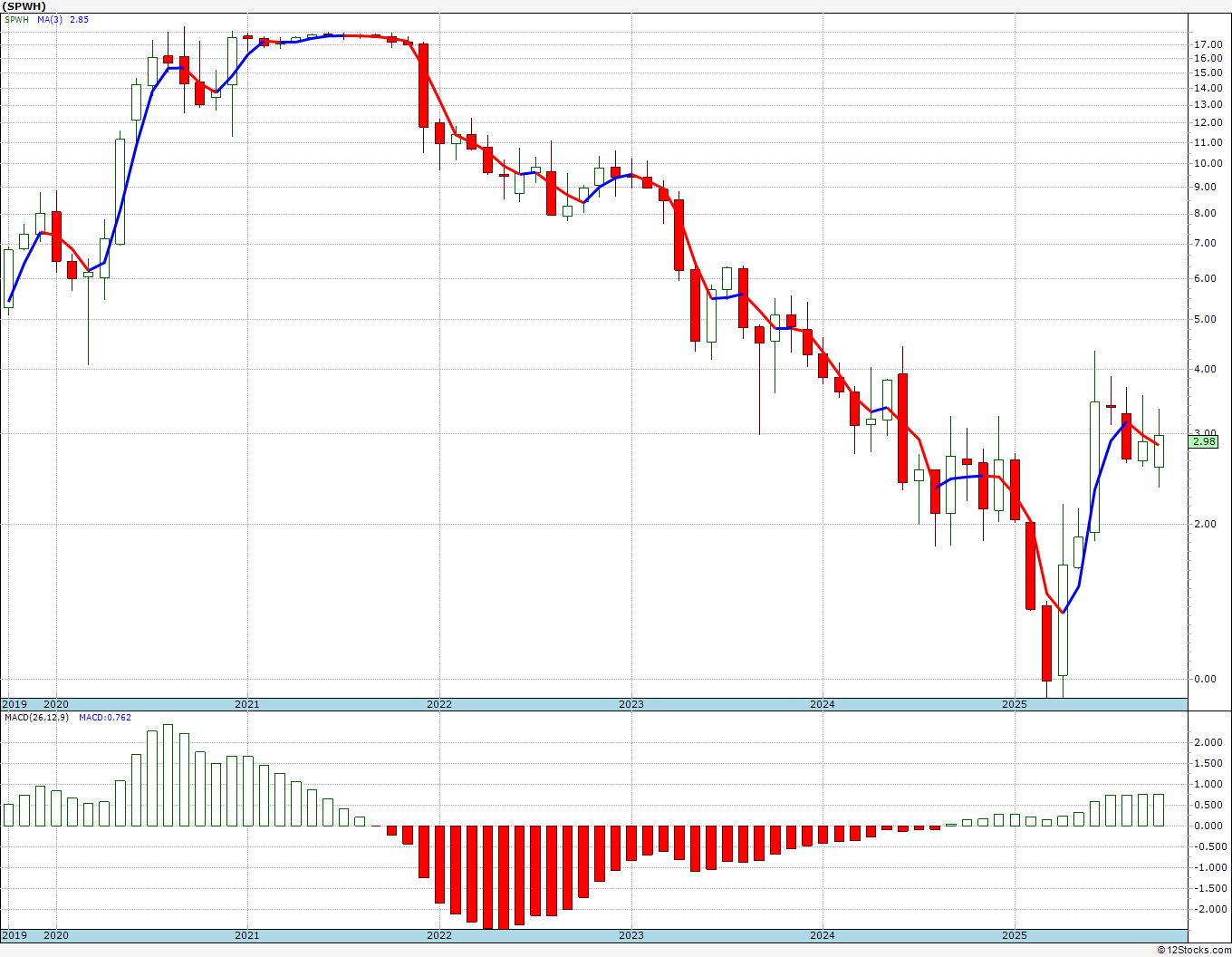Click the 11.00 price axis label
This screenshot has height=957, width=1232.
[1207, 142]
